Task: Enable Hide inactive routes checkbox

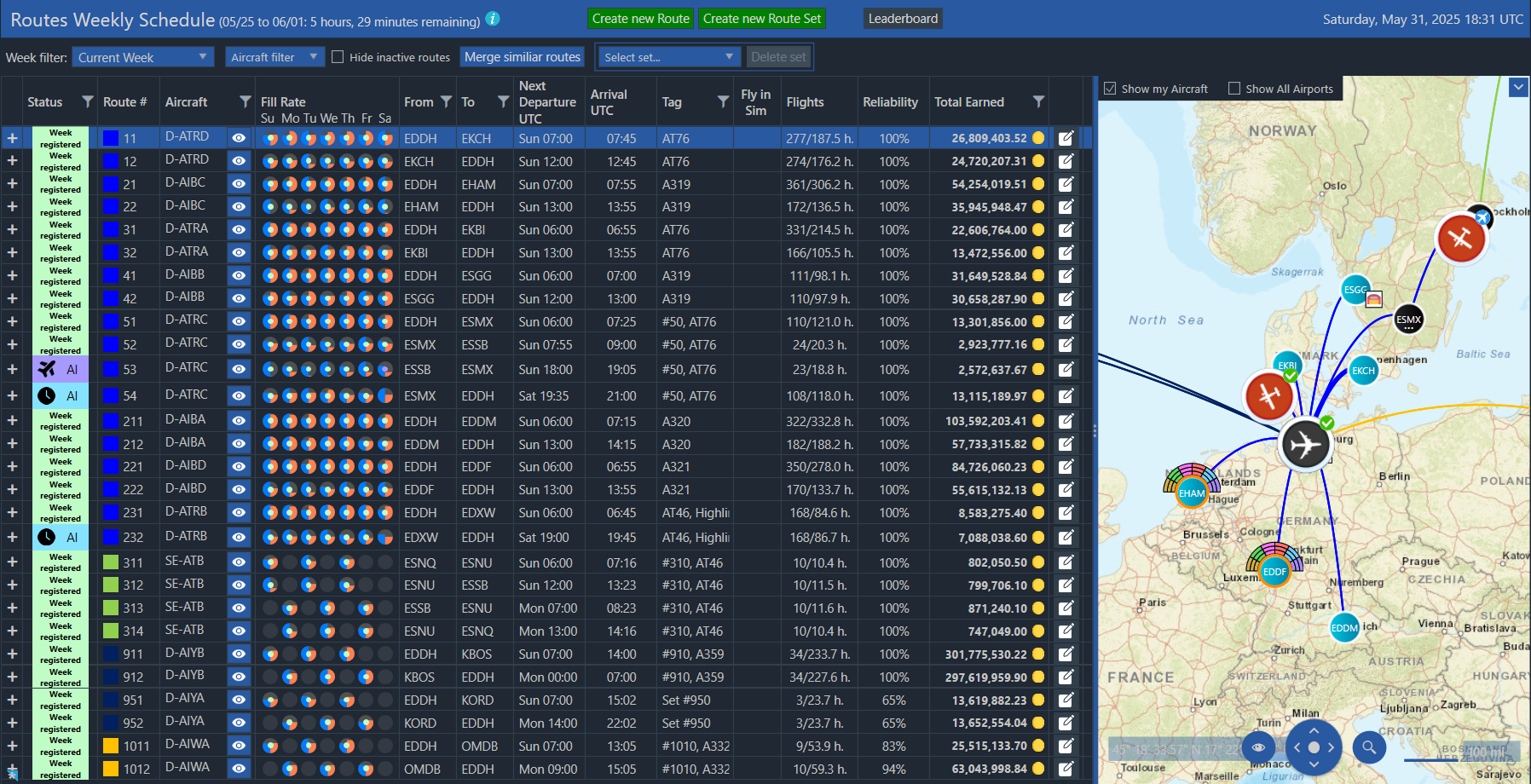Action: [x=338, y=57]
